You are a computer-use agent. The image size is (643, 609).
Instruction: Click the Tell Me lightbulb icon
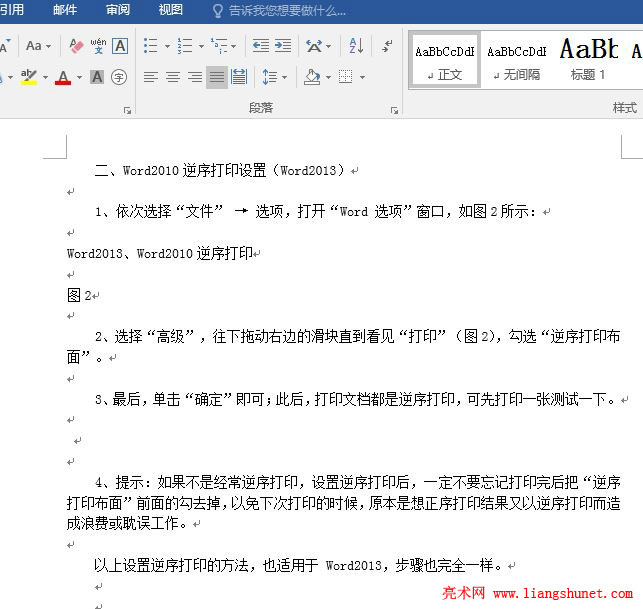pyautogui.click(x=218, y=11)
